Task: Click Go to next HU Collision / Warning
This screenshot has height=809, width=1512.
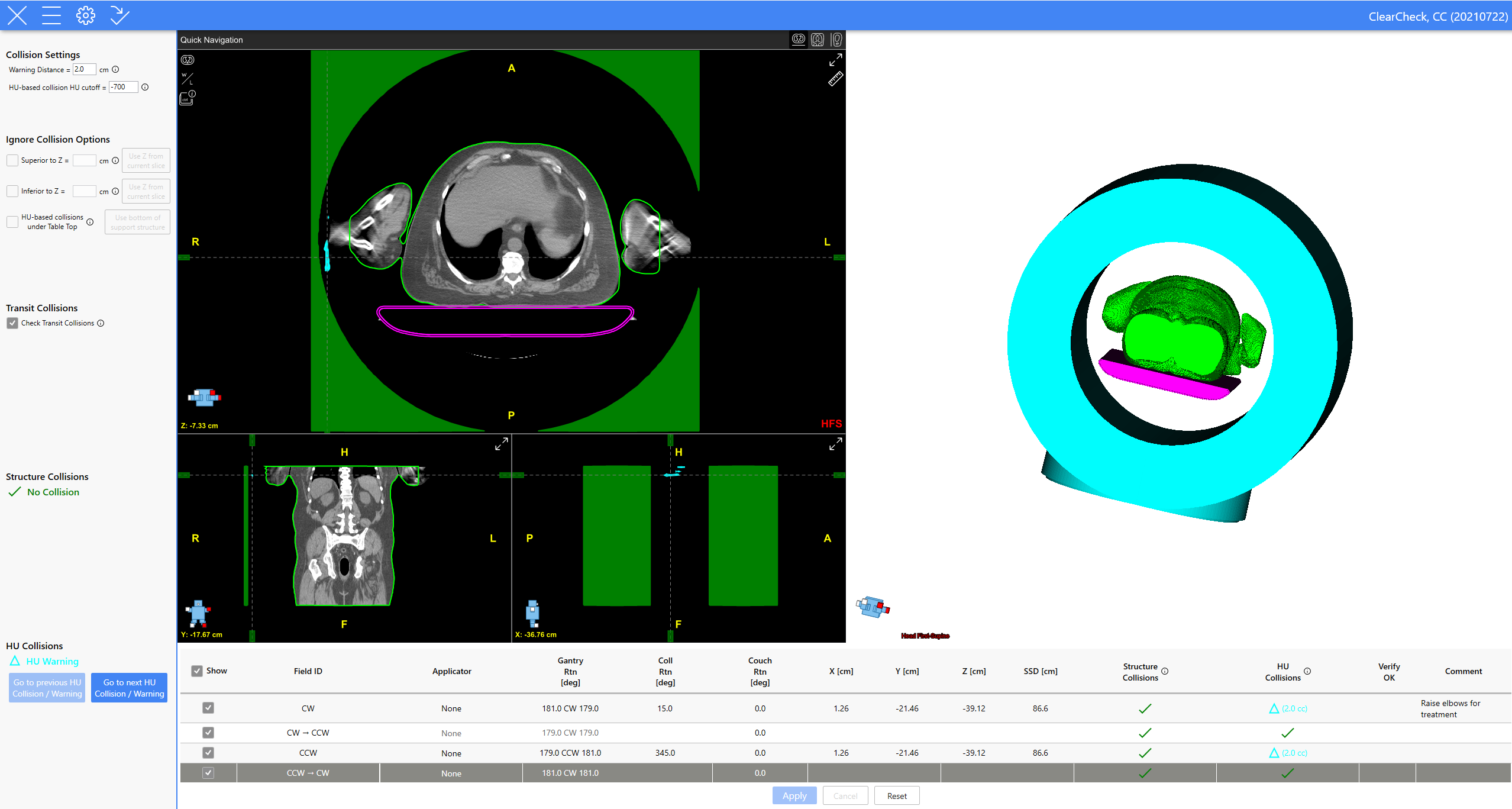Action: tap(129, 688)
